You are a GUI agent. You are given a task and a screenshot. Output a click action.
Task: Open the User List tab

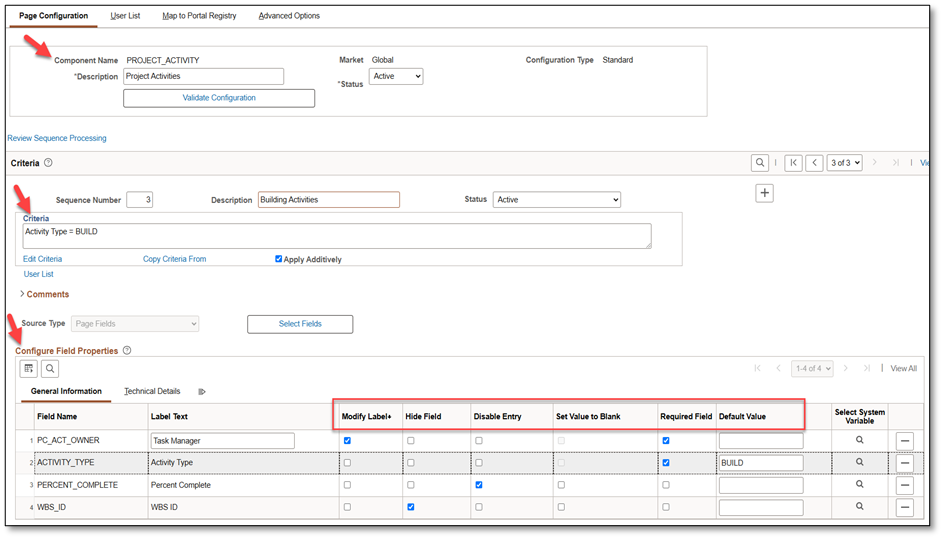tap(125, 16)
